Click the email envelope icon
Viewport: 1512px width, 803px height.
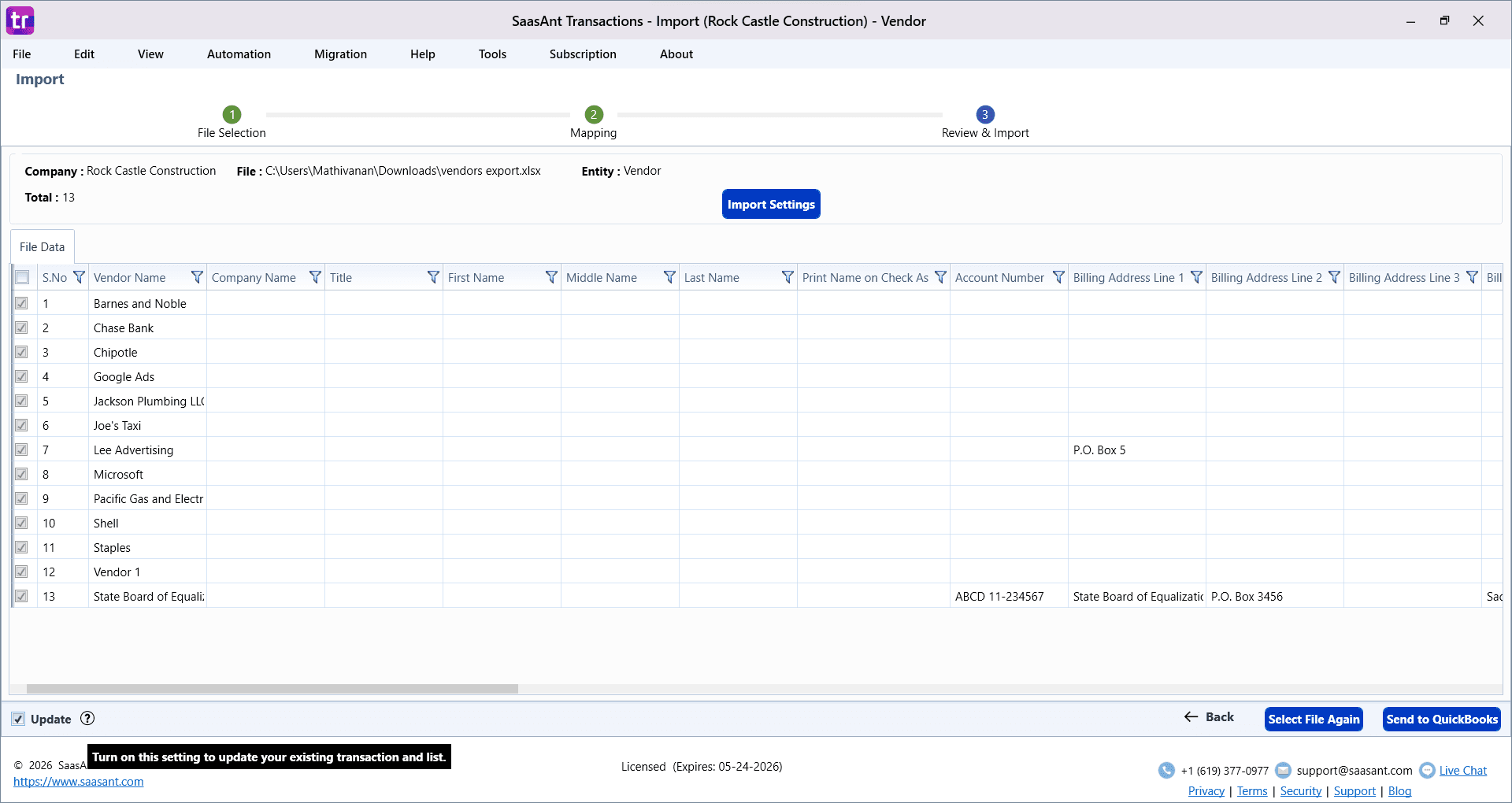[1283, 770]
